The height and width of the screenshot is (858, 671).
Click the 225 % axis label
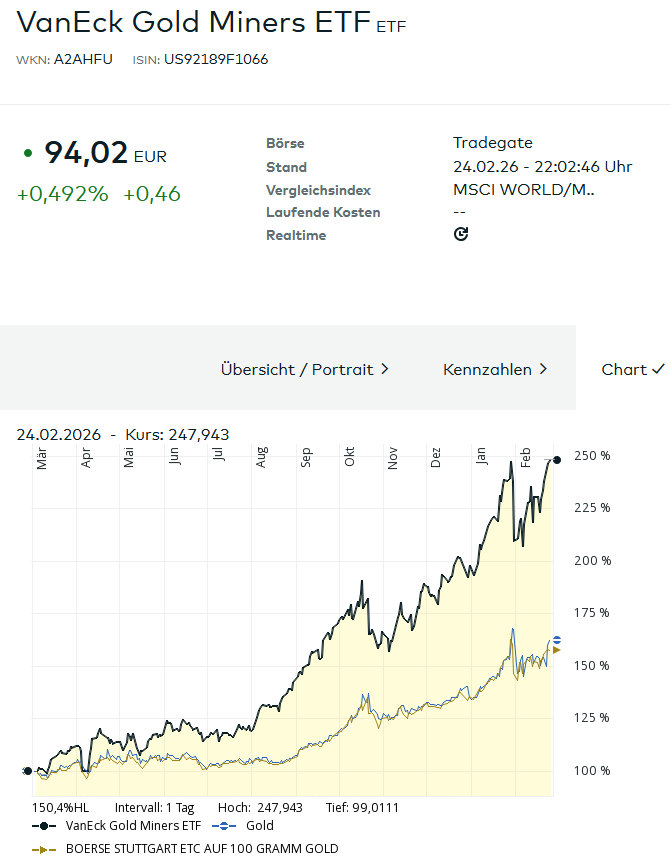coord(592,508)
